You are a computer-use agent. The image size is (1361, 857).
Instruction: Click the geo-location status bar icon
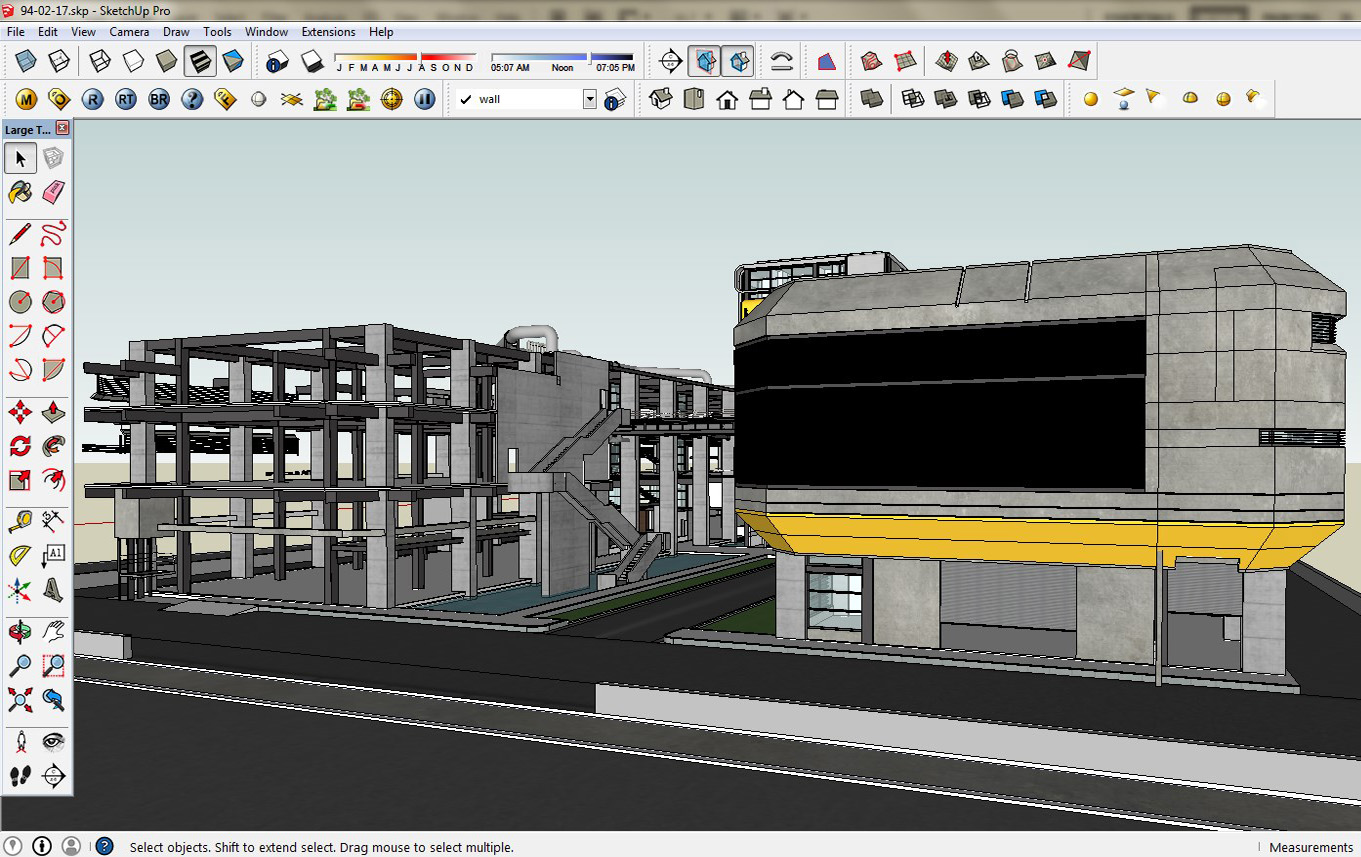13,846
